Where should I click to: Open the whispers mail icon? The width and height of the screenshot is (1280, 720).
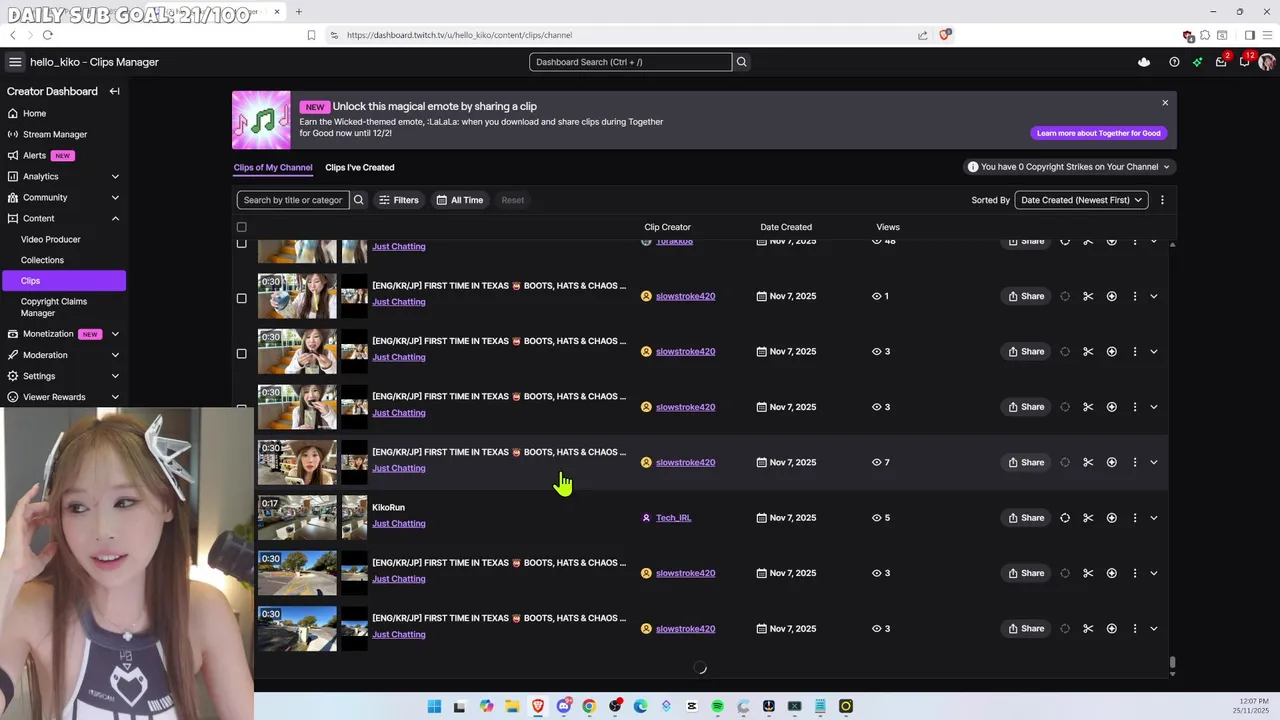coord(1221,62)
